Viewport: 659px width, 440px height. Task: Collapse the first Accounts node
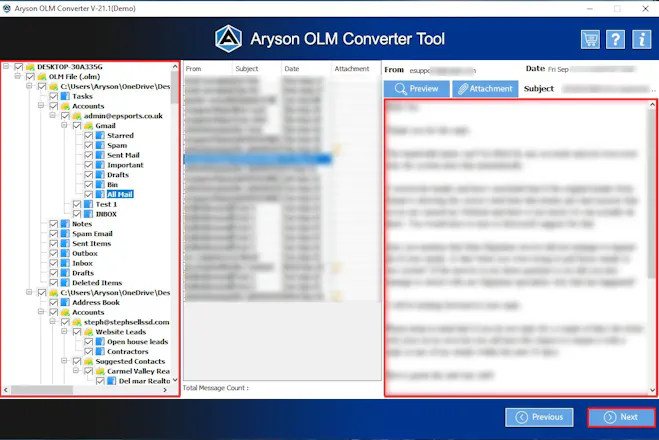[x=41, y=105]
